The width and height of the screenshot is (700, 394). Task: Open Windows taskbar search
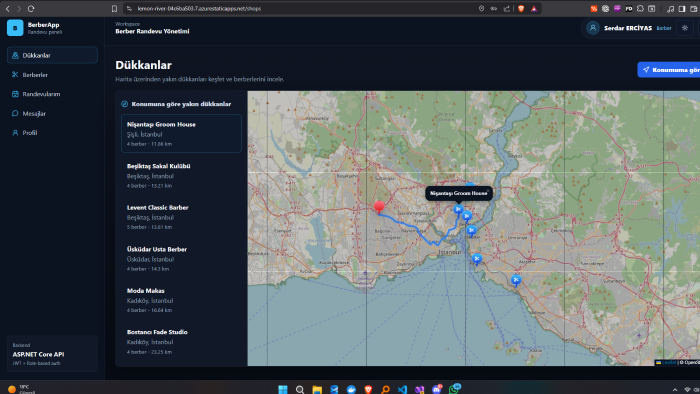pyautogui.click(x=300, y=390)
